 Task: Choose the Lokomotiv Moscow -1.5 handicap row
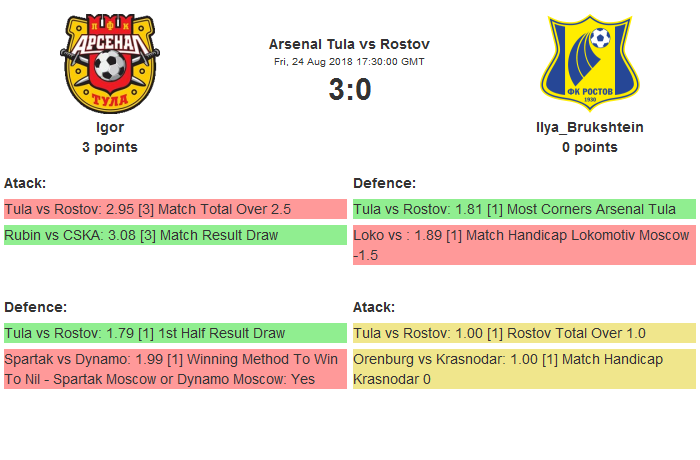(523, 245)
